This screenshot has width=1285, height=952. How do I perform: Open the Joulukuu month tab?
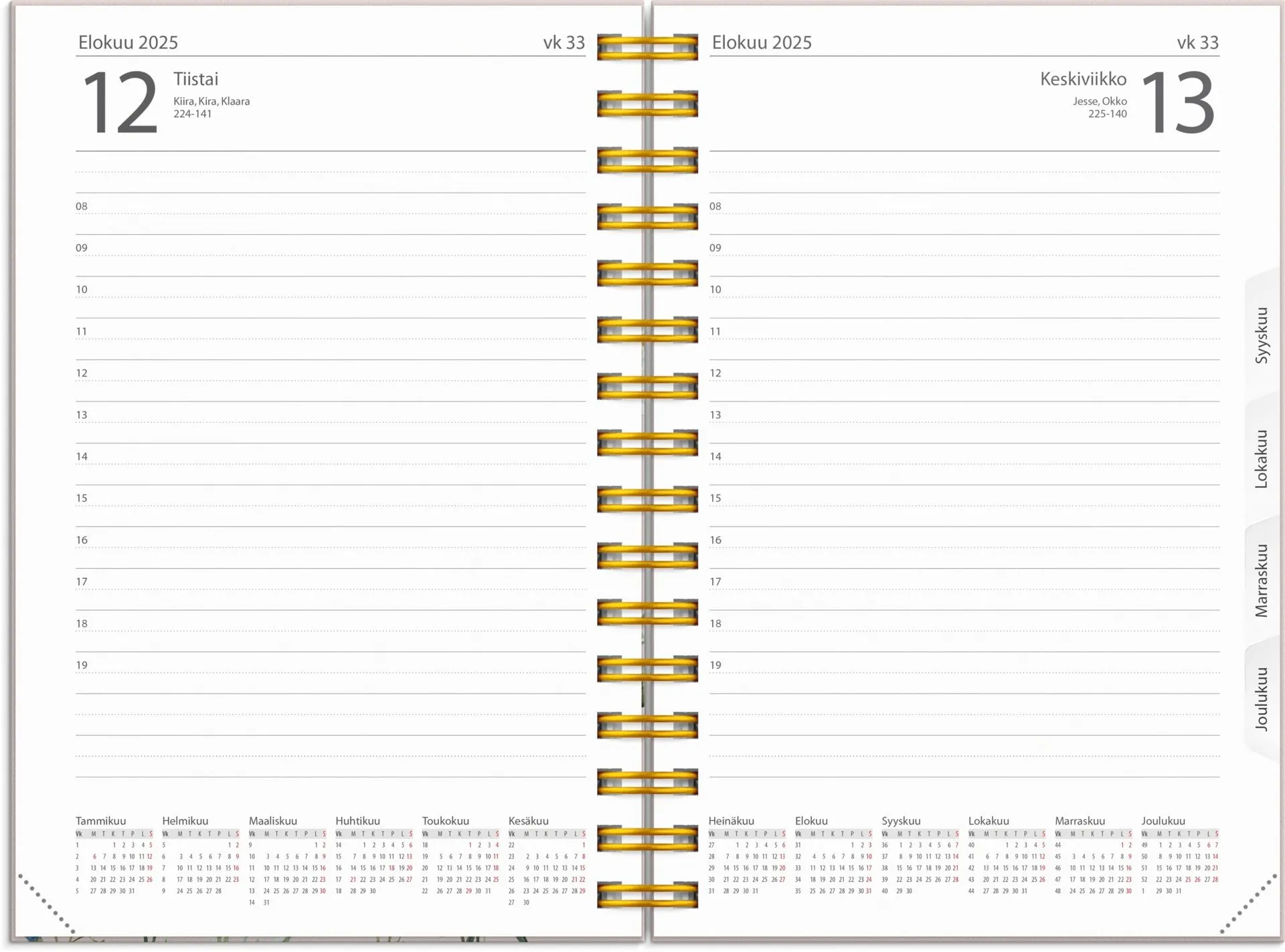(1262, 699)
